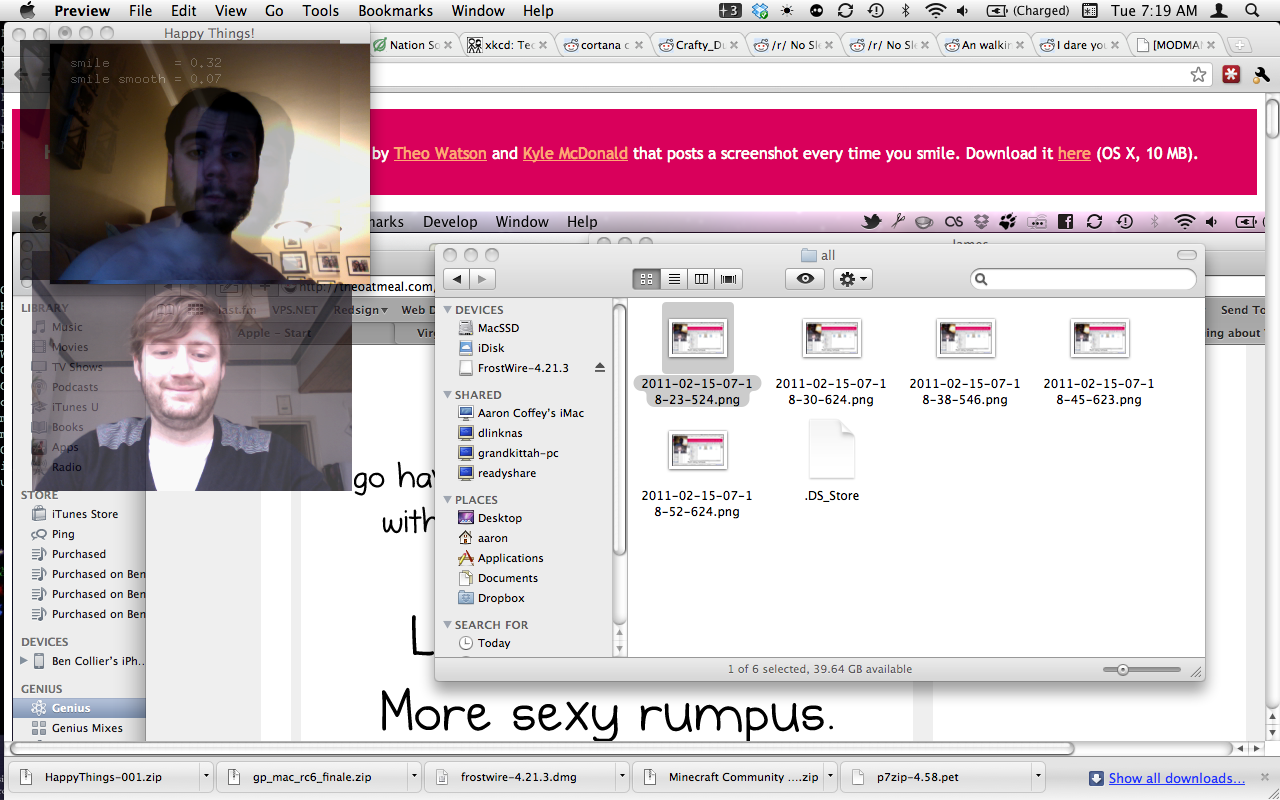Adjust the Finder icon size slider

1123,670
